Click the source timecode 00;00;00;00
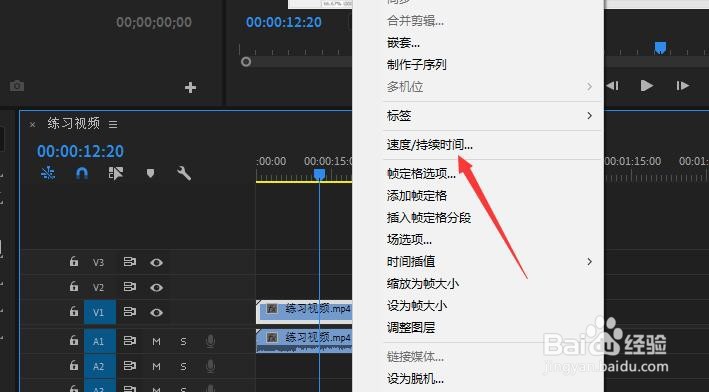The height and width of the screenshot is (392, 709). click(154, 22)
